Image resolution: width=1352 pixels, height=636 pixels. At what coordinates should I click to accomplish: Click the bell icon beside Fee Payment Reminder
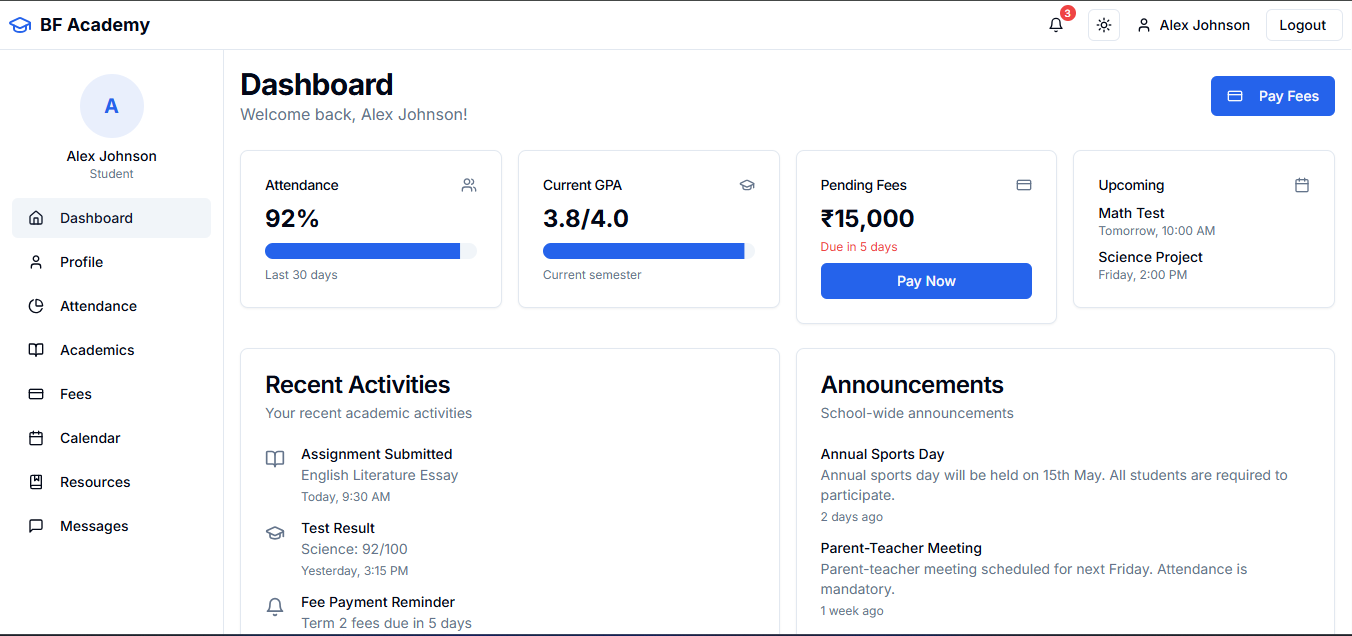275,607
